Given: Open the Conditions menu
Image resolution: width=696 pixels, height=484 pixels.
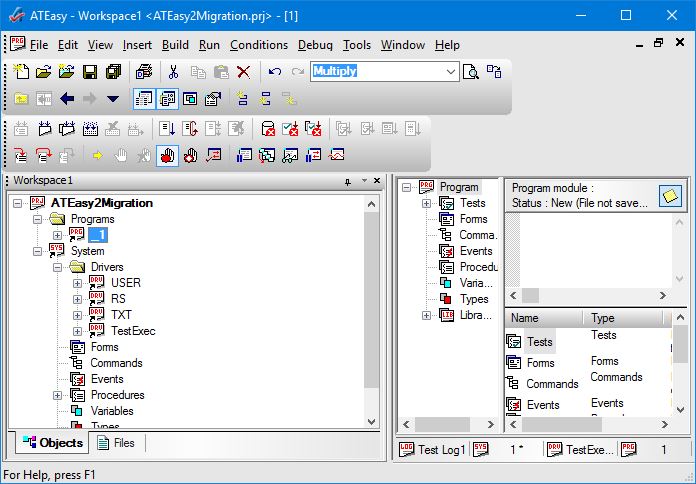Looking at the screenshot, I should pos(259,45).
